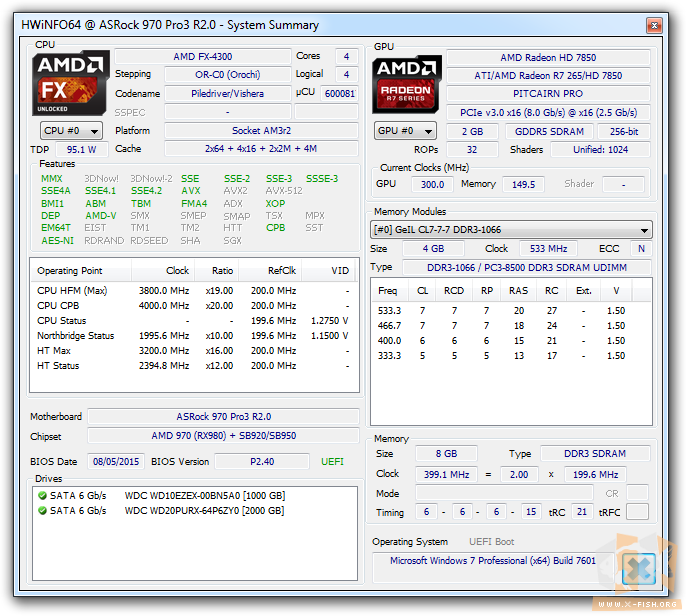Select the RefClk column header
This screenshot has height=616, width=687.
(270, 271)
